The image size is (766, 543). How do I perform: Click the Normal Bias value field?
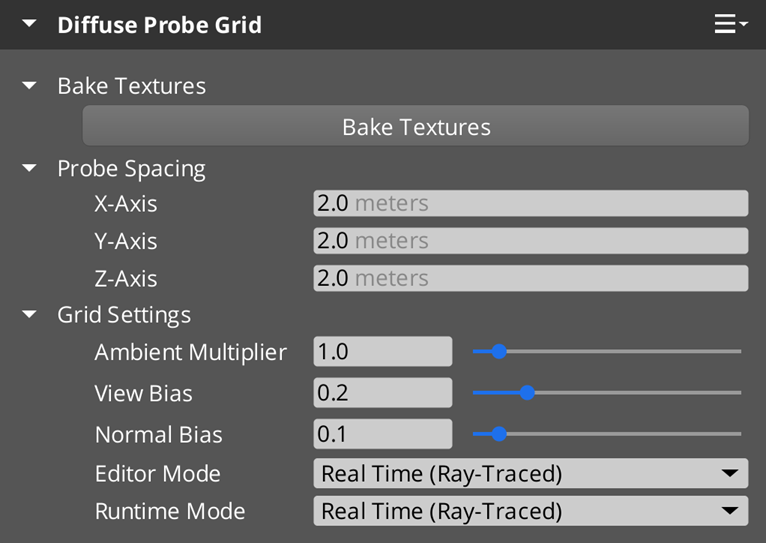382,434
